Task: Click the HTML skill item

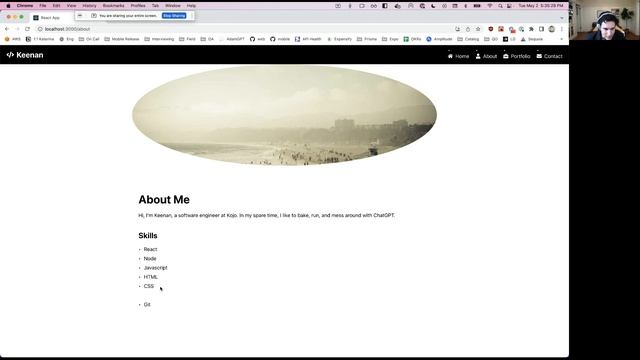Action: pyautogui.click(x=151, y=277)
